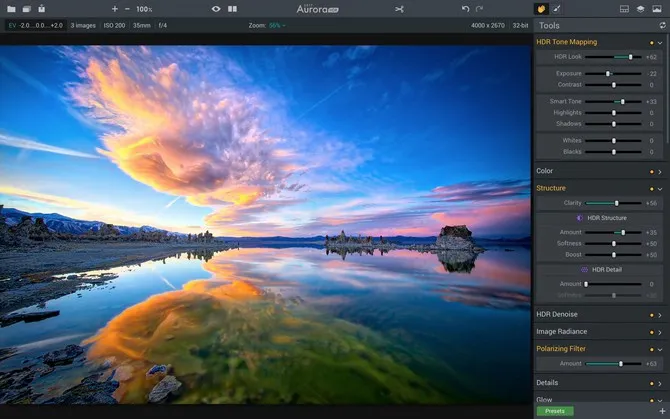This screenshot has height=419, width=670.
Task: Open the layers panel icon
Action: tap(640, 9)
